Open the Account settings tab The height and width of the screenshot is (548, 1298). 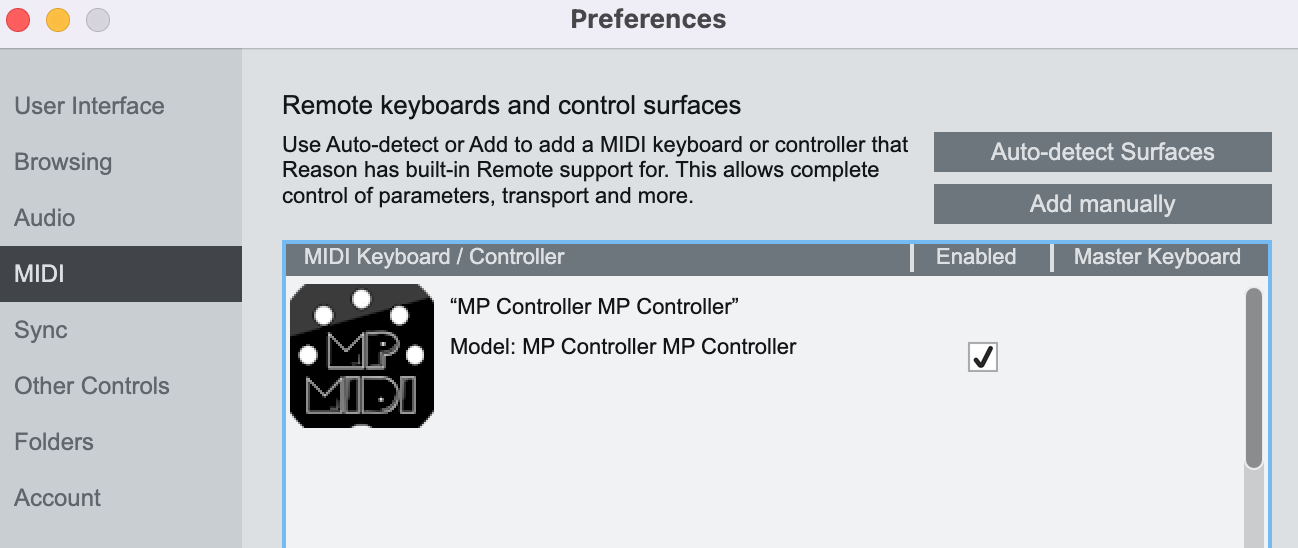58,498
